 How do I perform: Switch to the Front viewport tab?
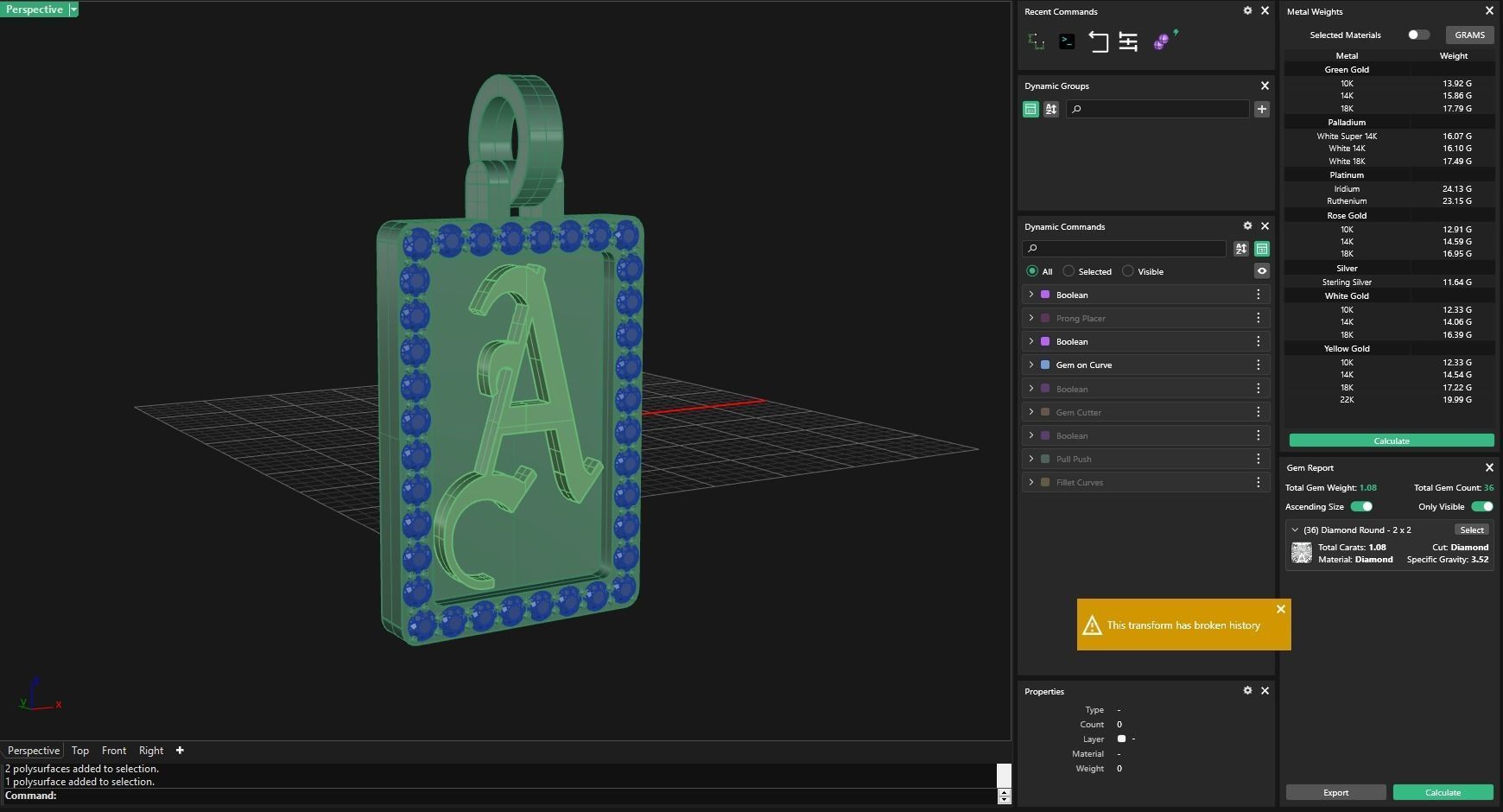[114, 751]
